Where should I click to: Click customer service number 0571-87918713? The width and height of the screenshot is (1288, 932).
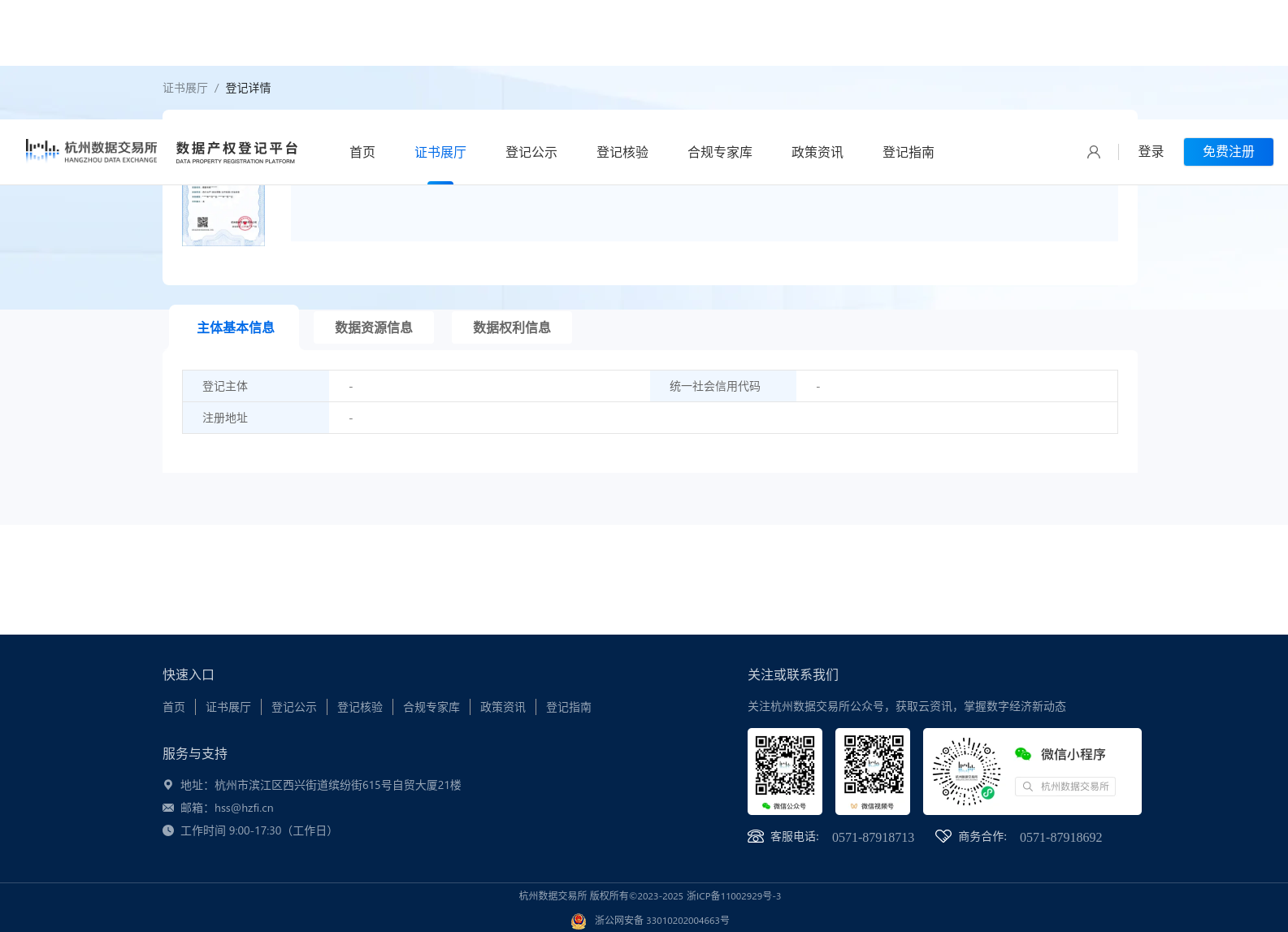click(873, 838)
